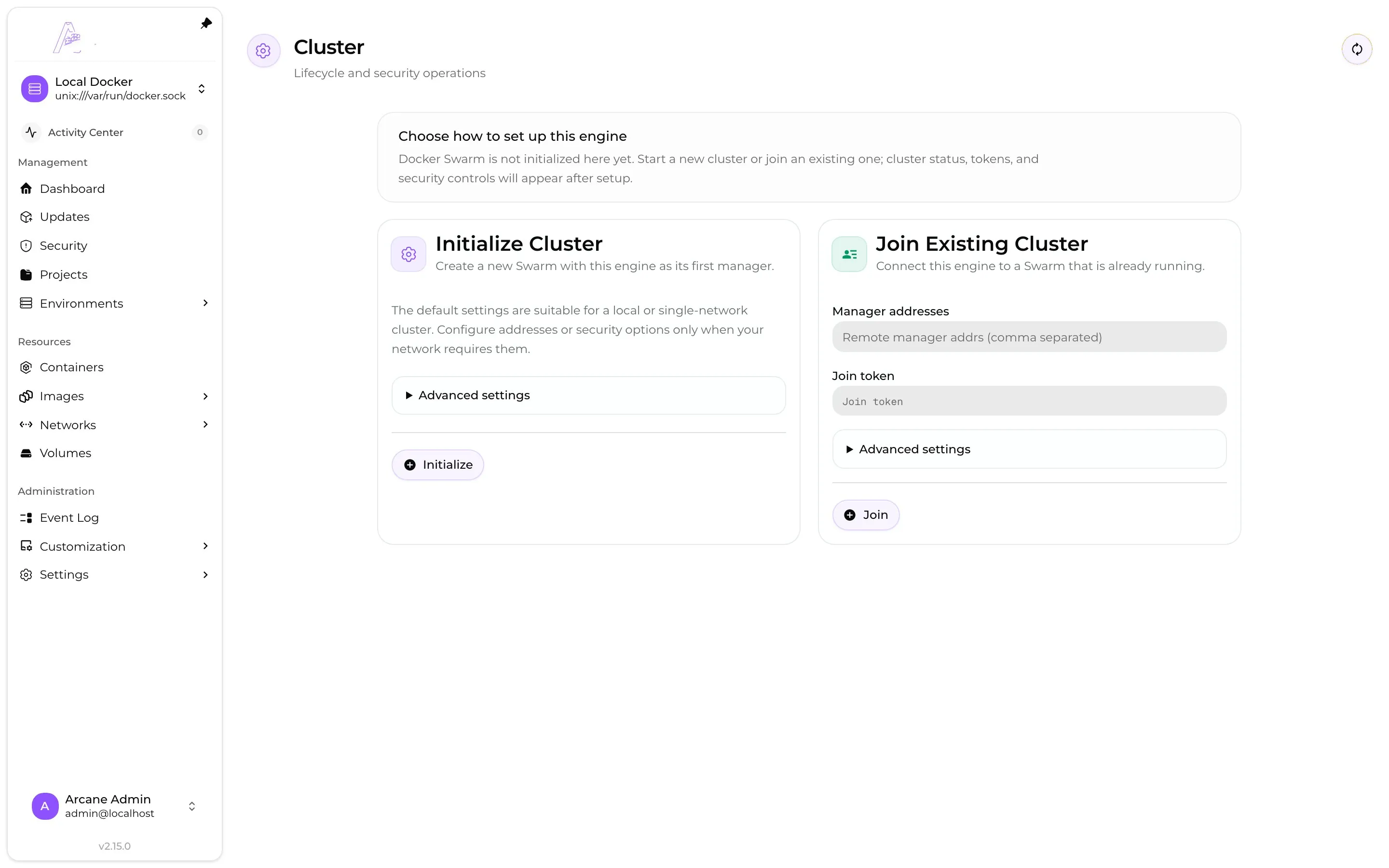Image resolution: width=1389 pixels, height=868 pixels.
Task: Navigate to Projects
Action: pos(63,274)
